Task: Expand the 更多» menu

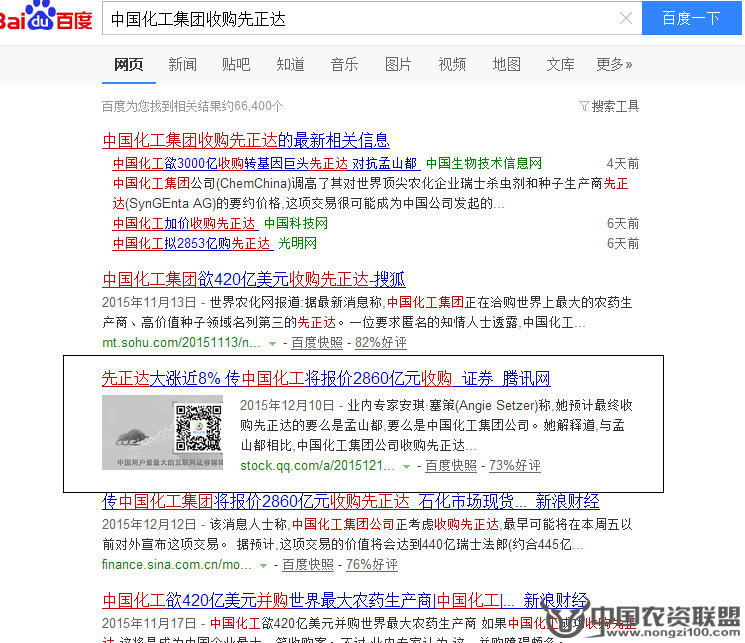Action: point(614,64)
